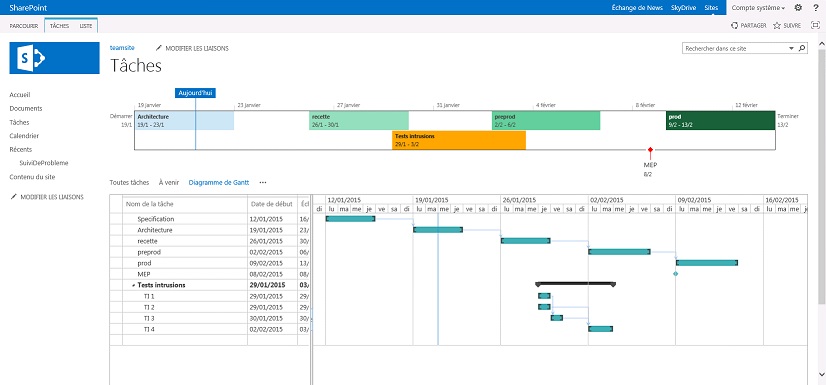Click the TI 4 Gantt bar
The width and height of the screenshot is (826, 385).
click(601, 329)
